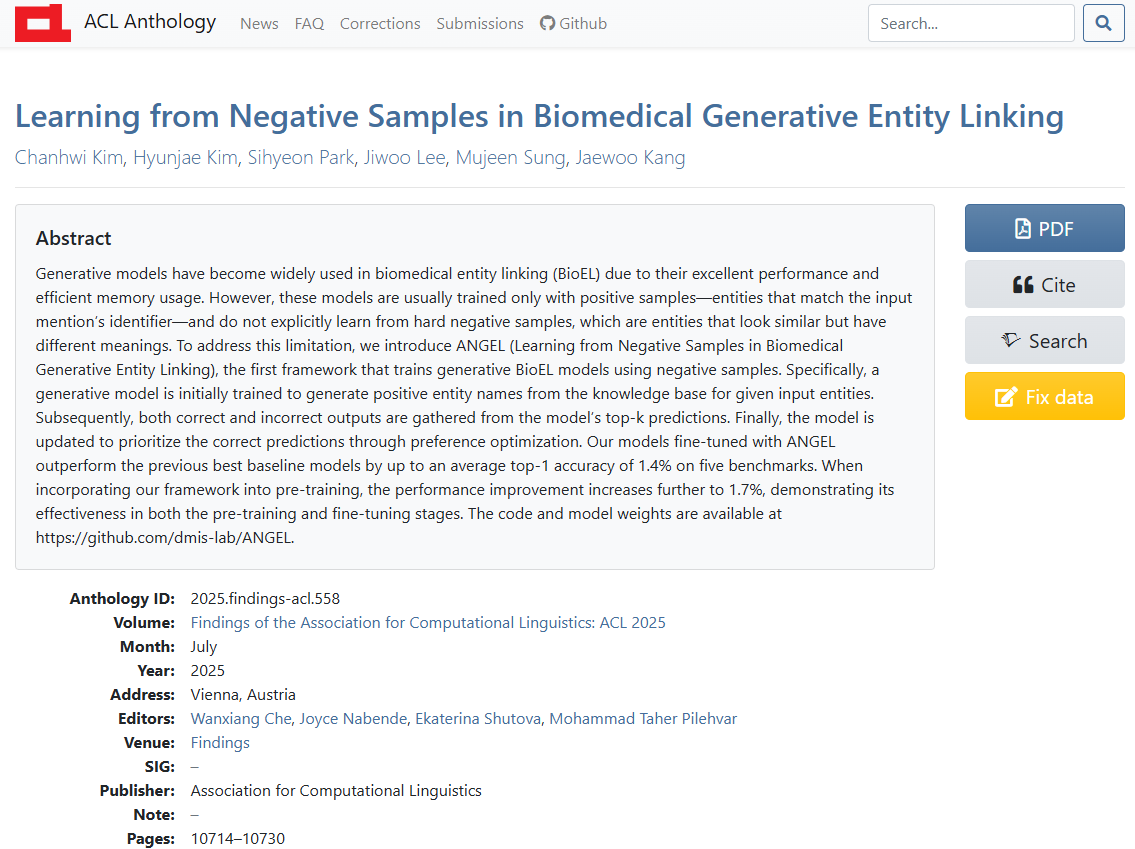Open the Cite options

click(x=1044, y=284)
